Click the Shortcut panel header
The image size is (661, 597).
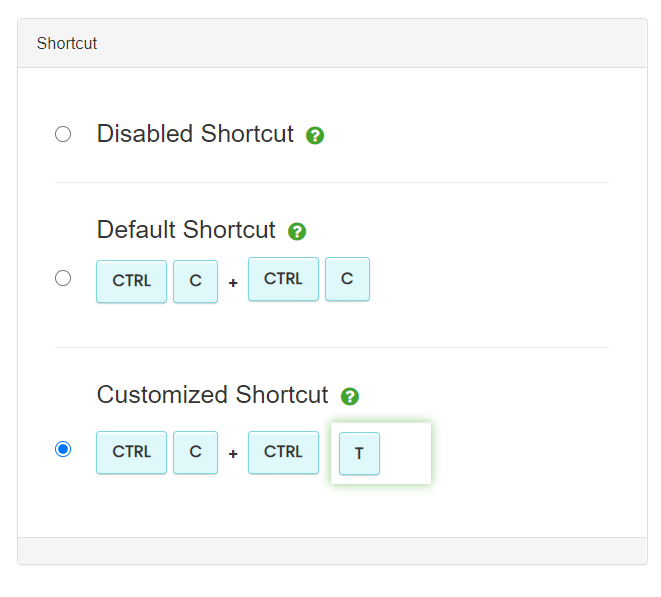[332, 43]
